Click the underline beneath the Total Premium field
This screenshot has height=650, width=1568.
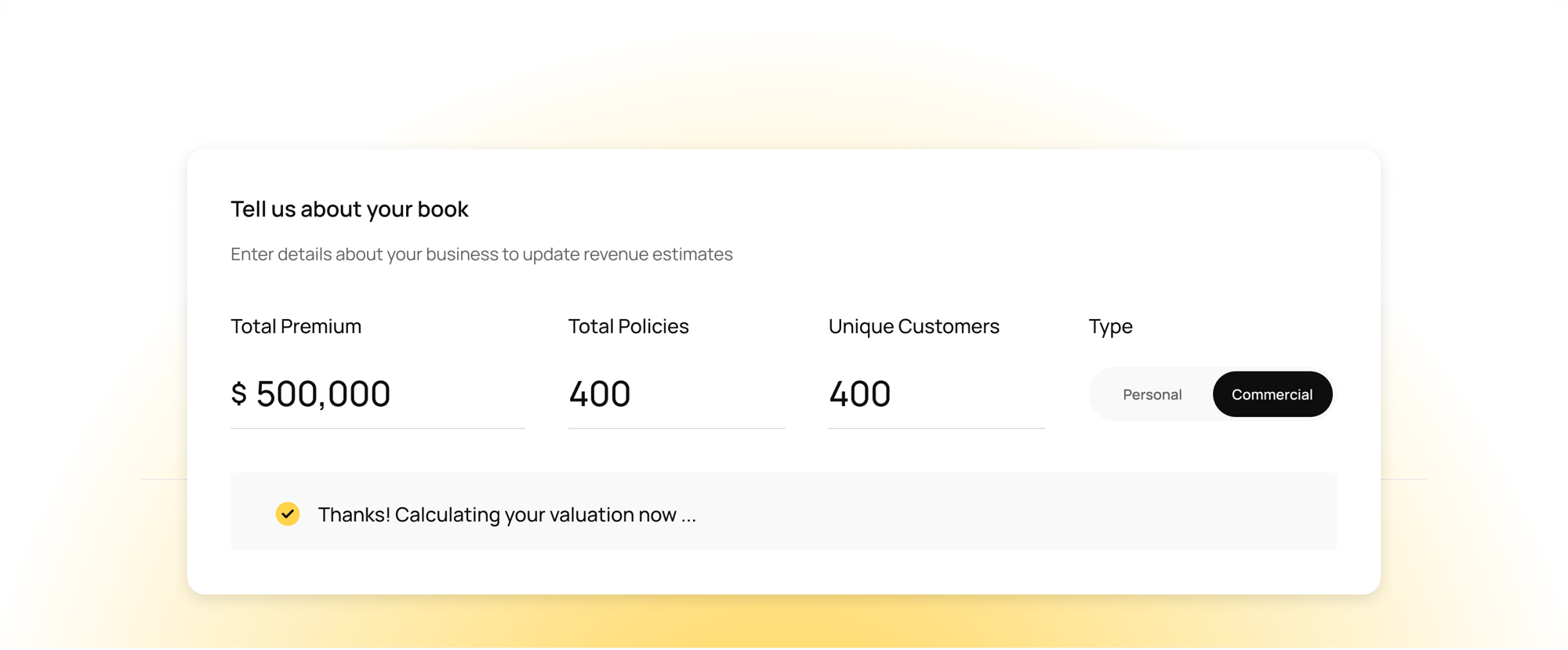pos(377,428)
